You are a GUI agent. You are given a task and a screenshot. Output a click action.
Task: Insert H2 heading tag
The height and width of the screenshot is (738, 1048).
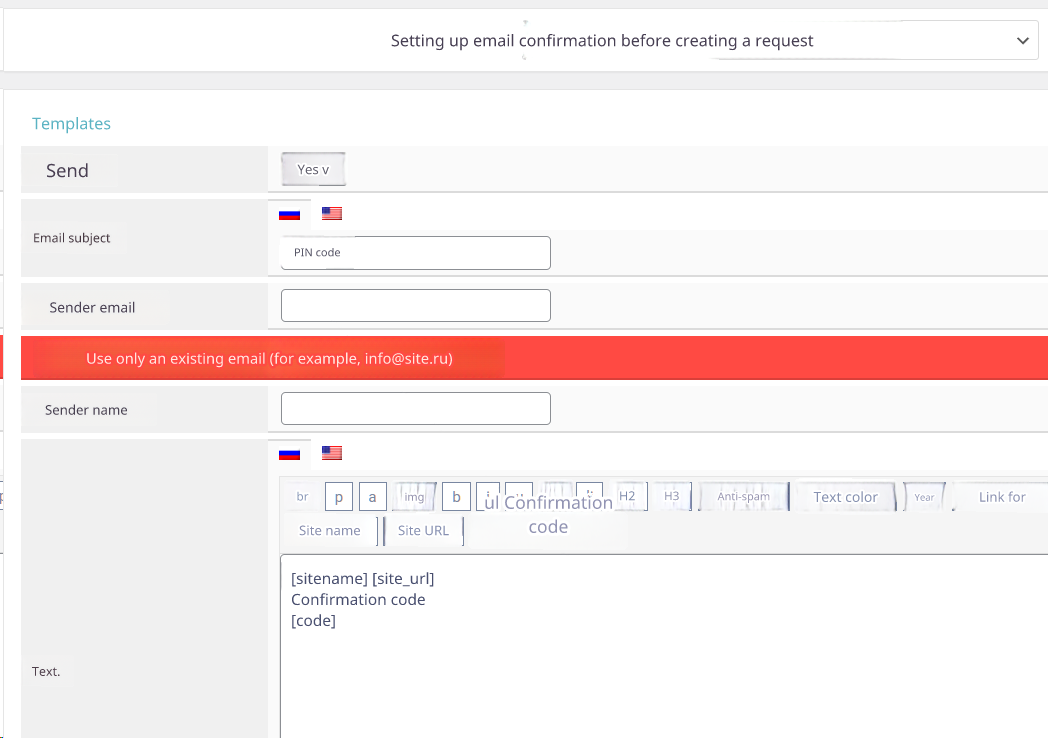click(627, 496)
